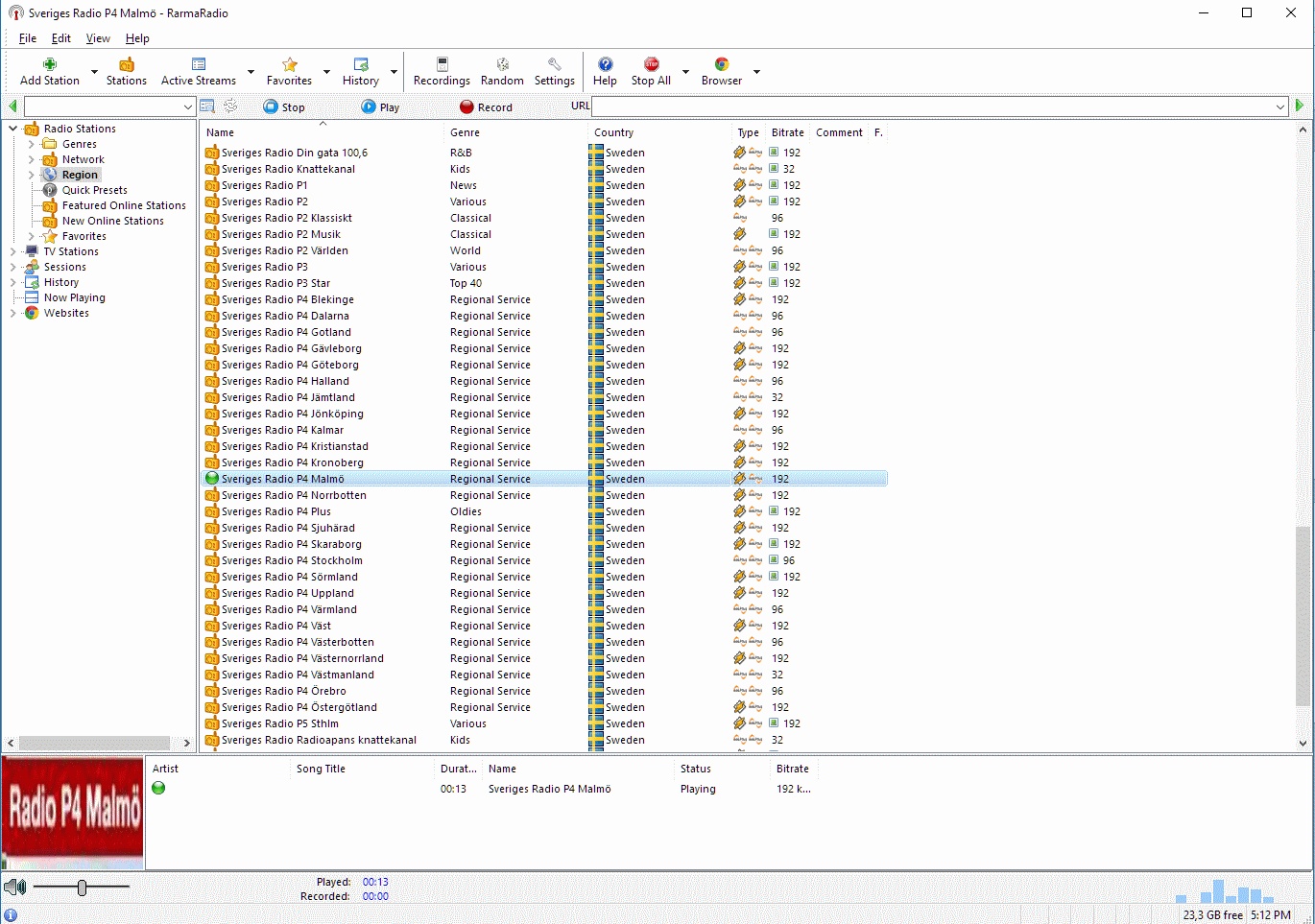Open the History toolbar icon

361,64
